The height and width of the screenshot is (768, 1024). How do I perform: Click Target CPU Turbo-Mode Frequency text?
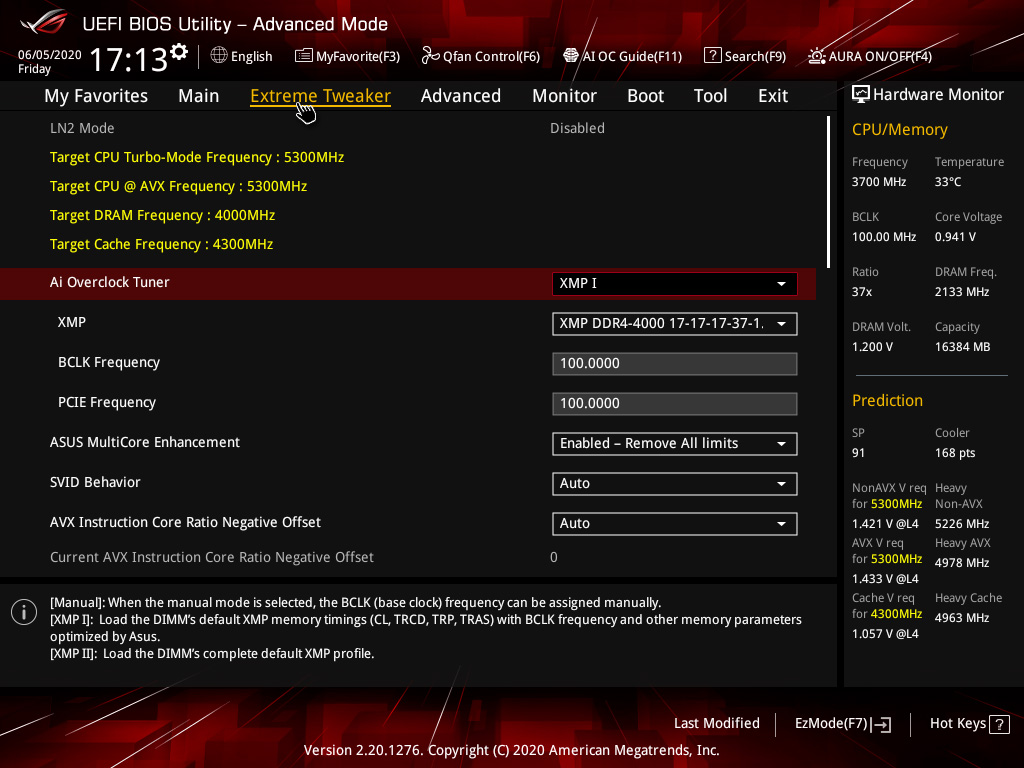(197, 157)
